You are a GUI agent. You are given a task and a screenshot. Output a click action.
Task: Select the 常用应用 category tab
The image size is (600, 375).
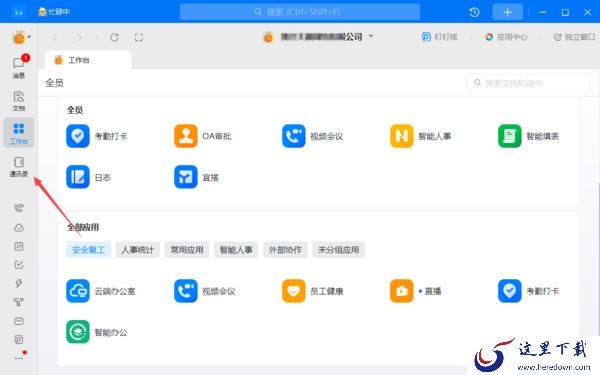coord(187,250)
